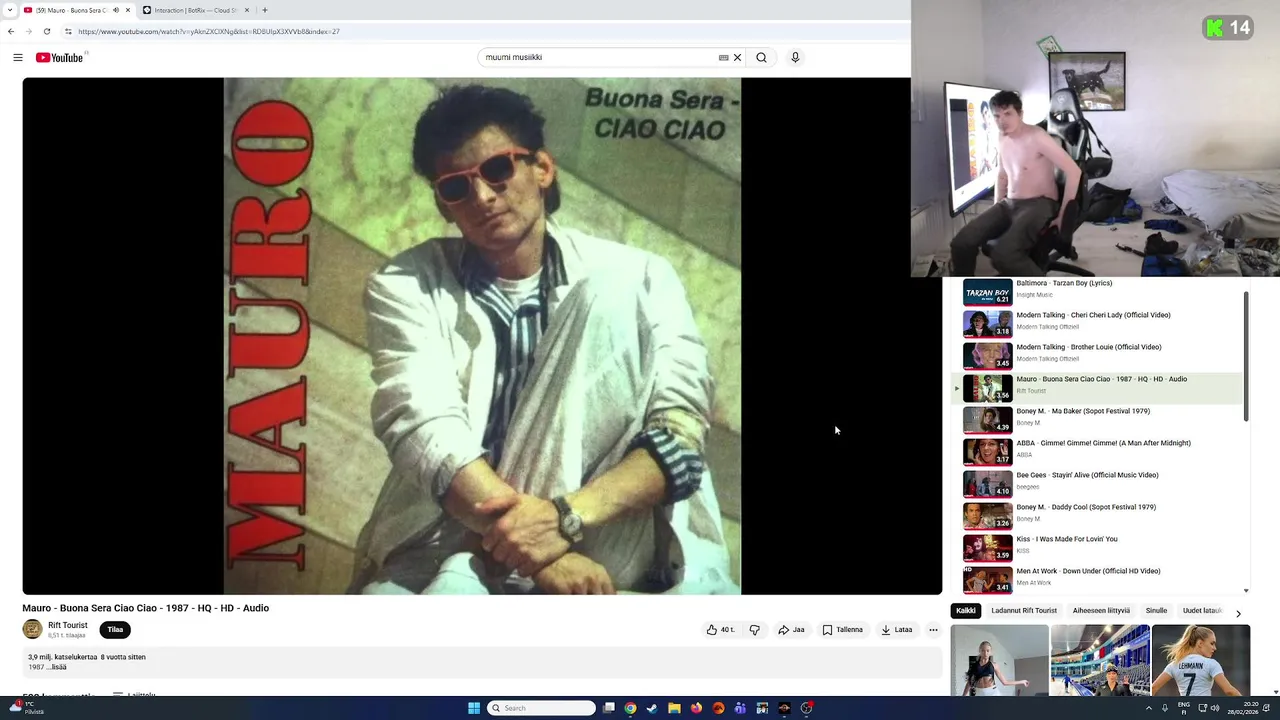Image resolution: width=1280 pixels, height=720 pixels.
Task: Save the video using Tallenna
Action: (842, 630)
